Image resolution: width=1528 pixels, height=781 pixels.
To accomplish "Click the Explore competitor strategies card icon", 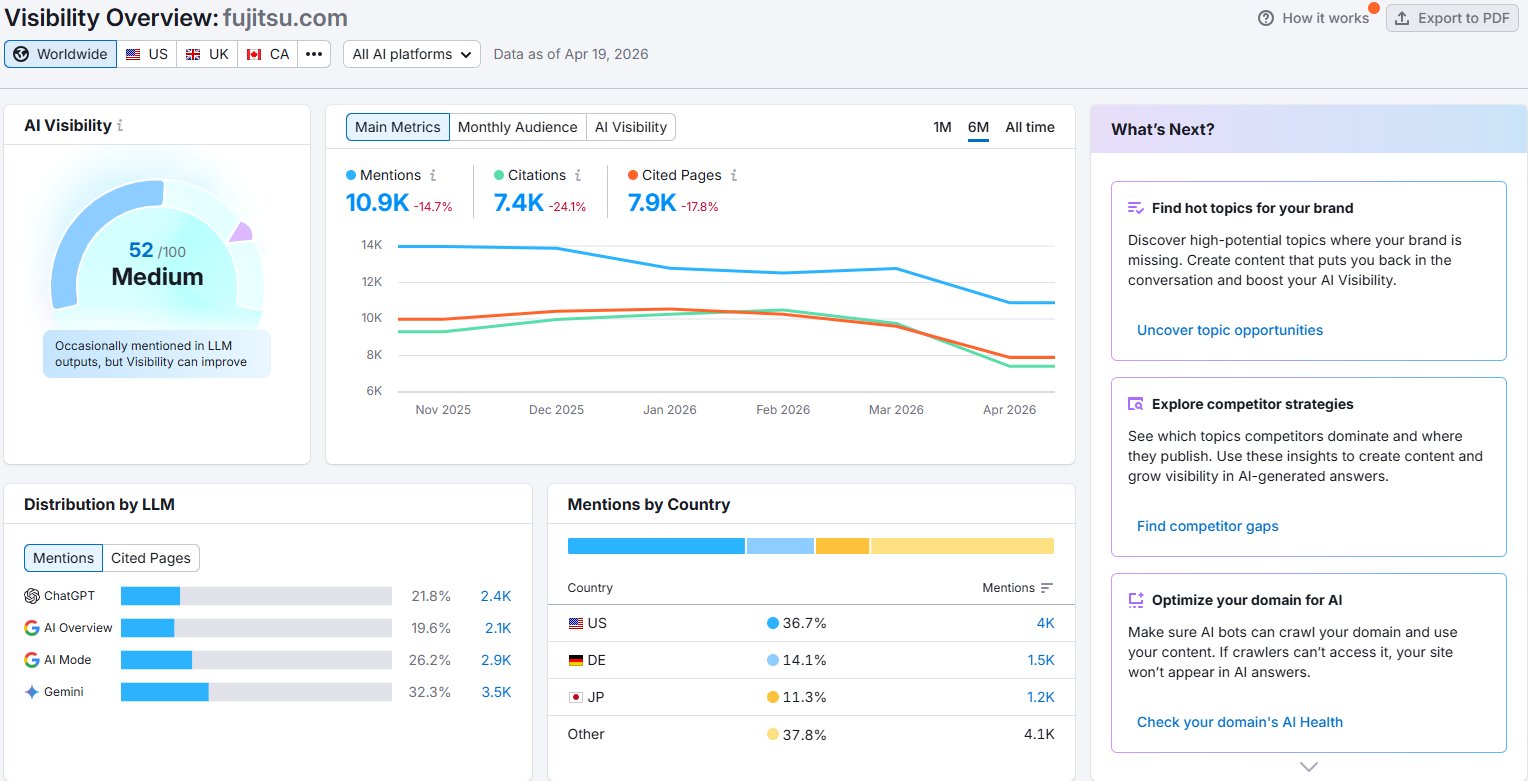I will (1135, 404).
